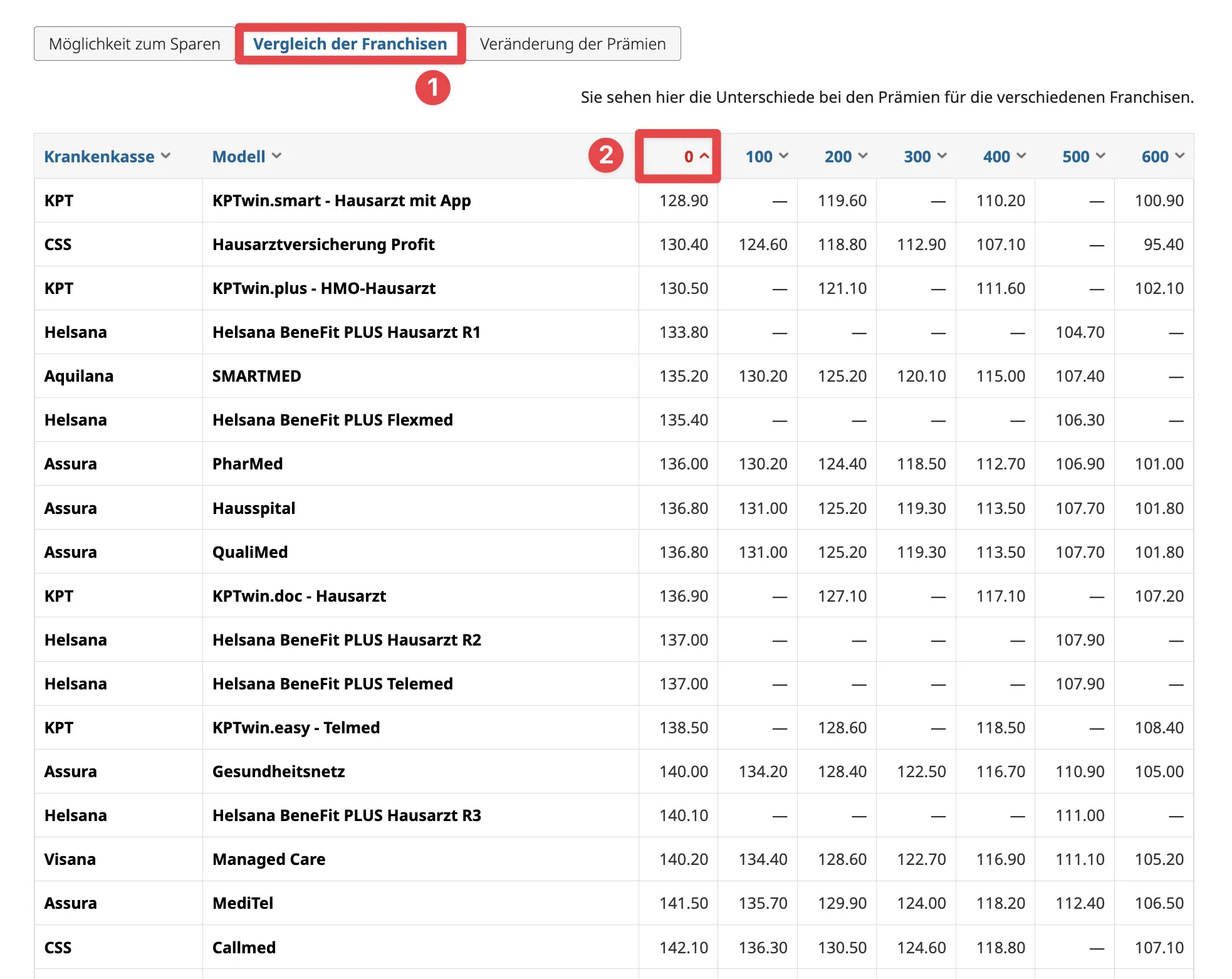Click Helsana BeneFit PLUS Hausarzt R2

347,640
